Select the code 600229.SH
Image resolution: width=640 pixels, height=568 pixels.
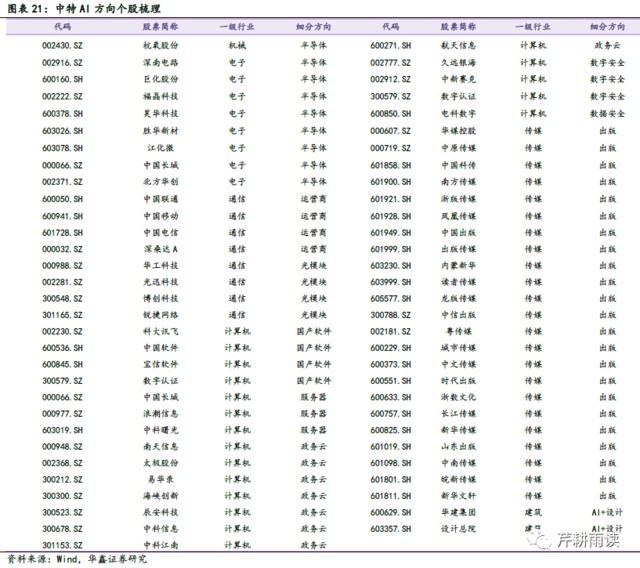pyautogui.click(x=391, y=348)
